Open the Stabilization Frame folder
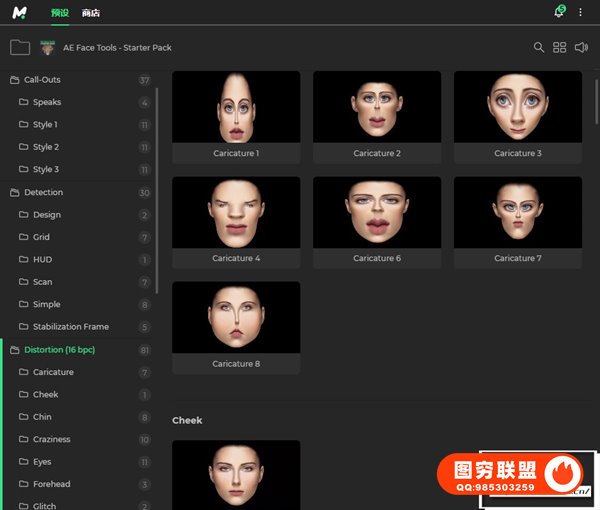The width and height of the screenshot is (600, 510). point(70,327)
